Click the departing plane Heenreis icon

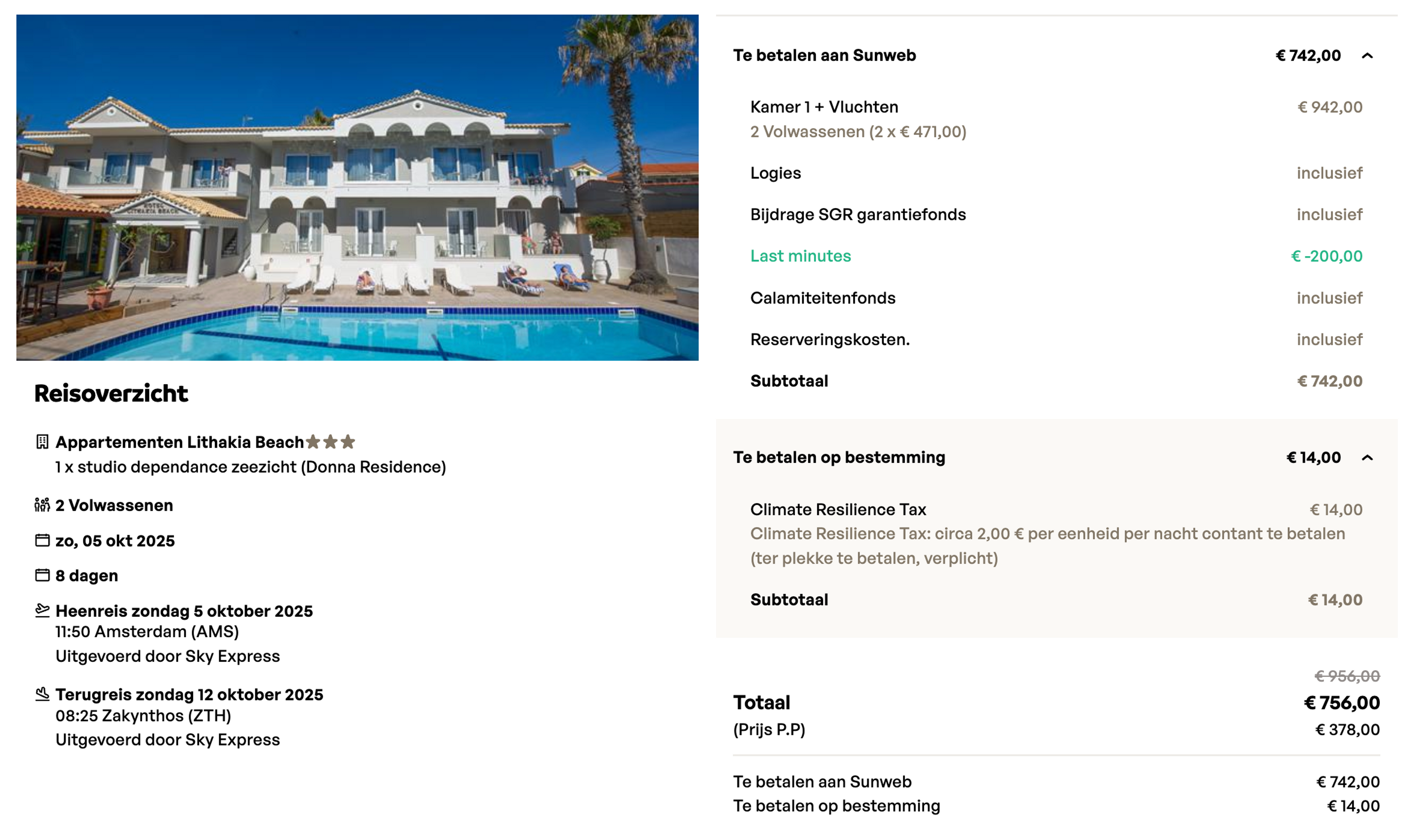[43, 610]
